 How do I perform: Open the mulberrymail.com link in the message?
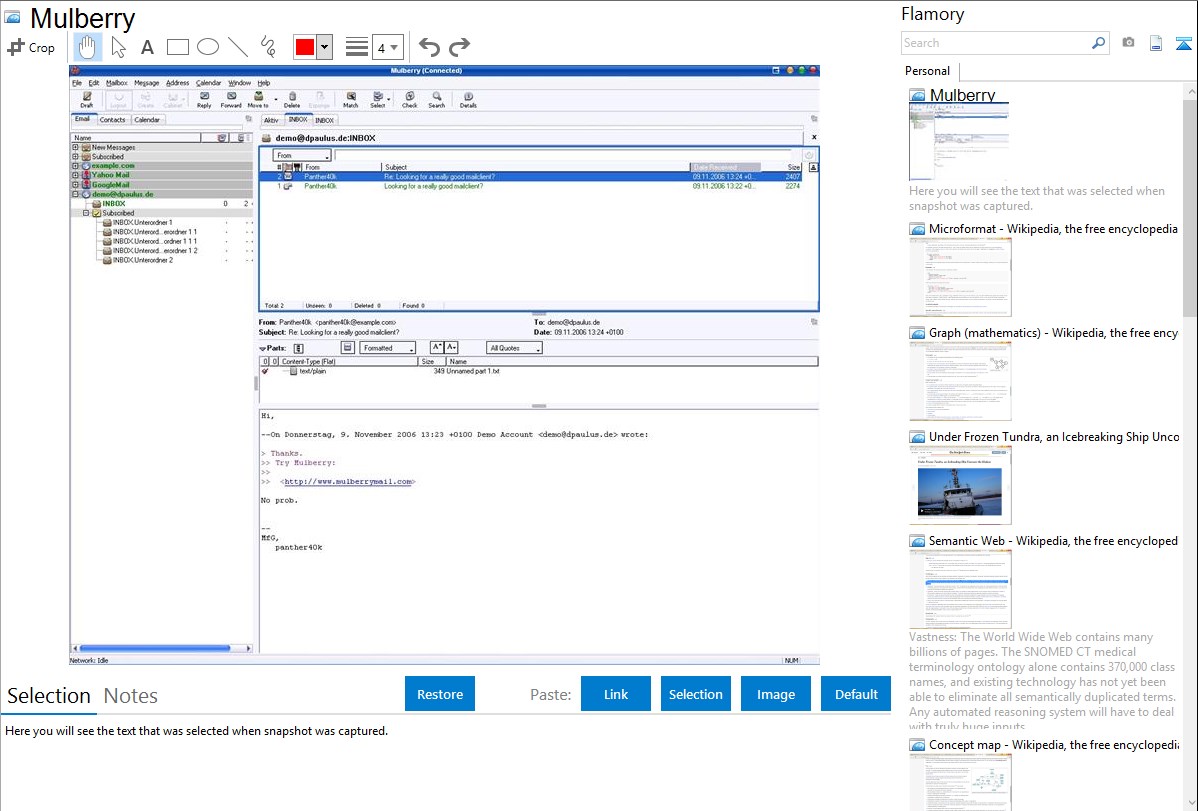pos(348,482)
